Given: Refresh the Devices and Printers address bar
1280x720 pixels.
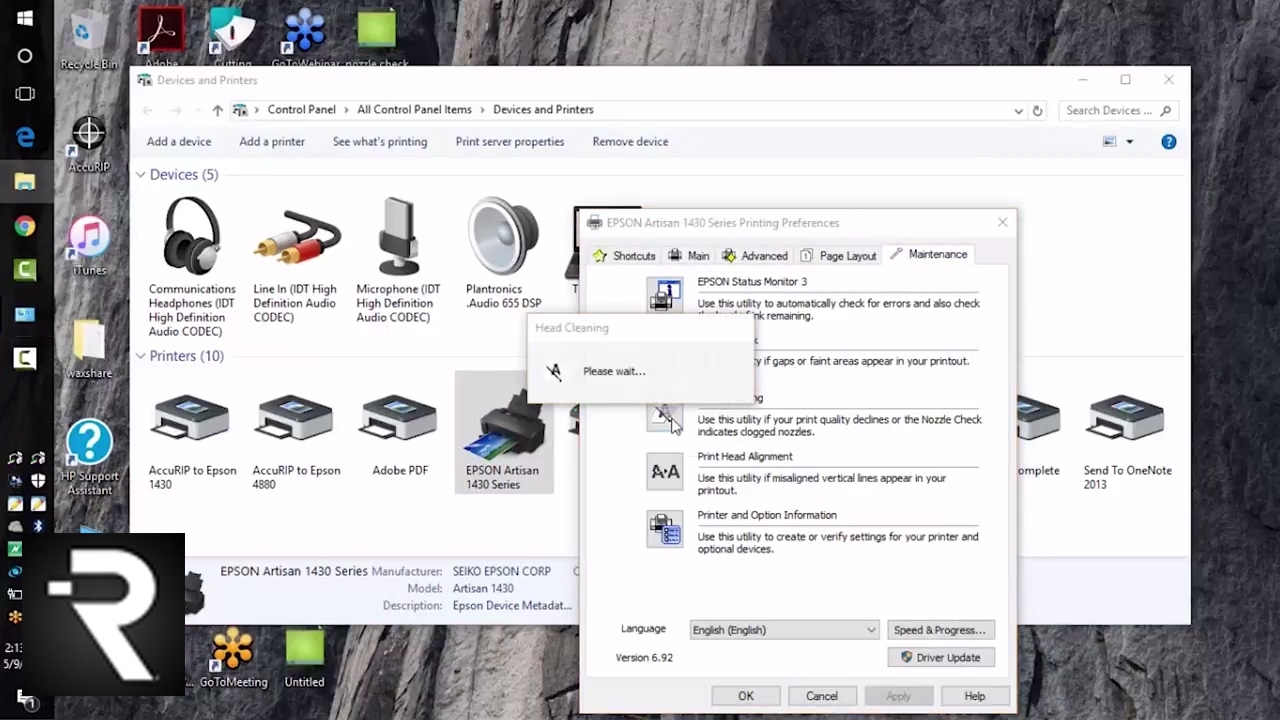Looking at the screenshot, I should (1037, 111).
